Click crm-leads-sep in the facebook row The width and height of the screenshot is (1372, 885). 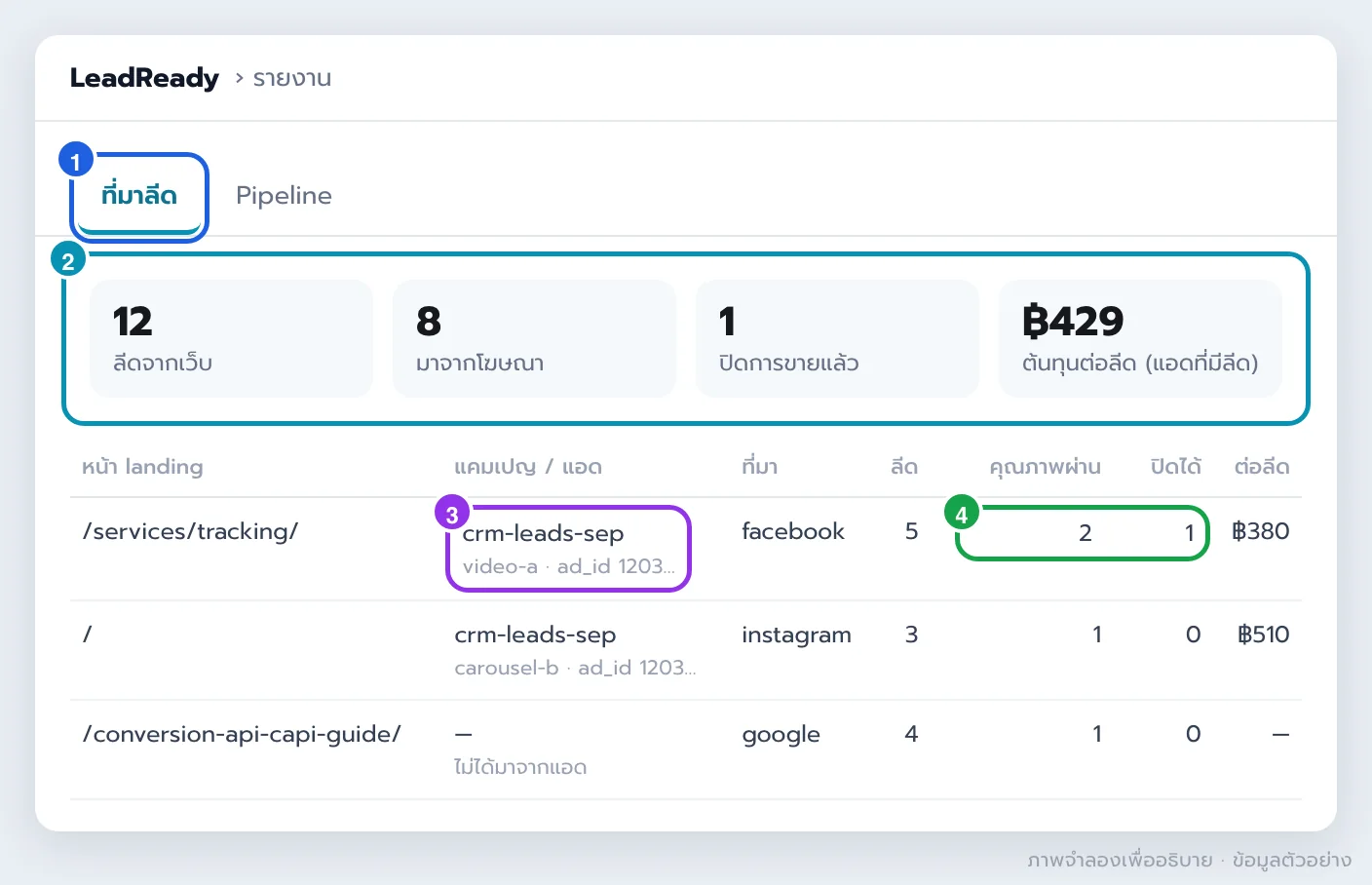pos(543,533)
